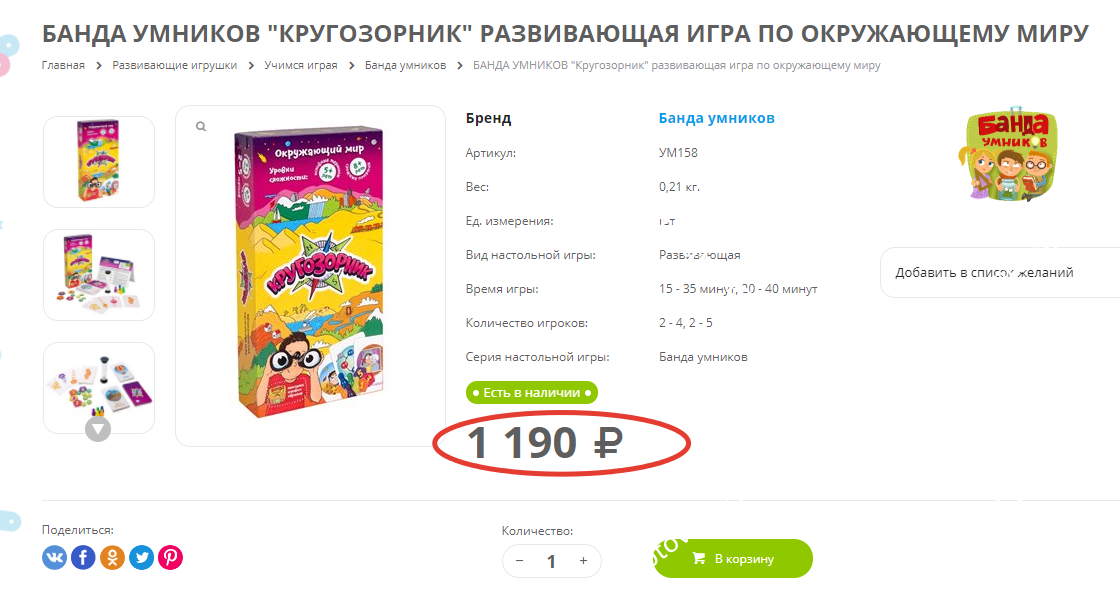Select the second thumbnail showing box contents
The width and height of the screenshot is (1120, 589).
(99, 275)
